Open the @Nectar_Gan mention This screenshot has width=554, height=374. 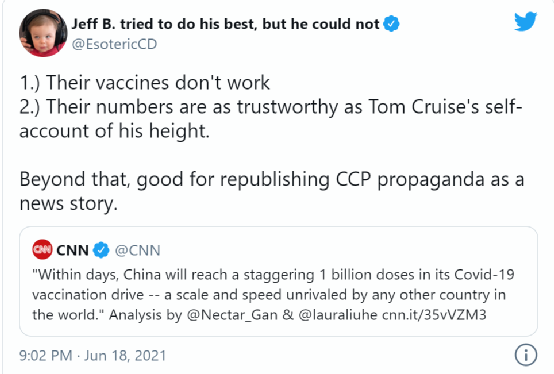click(x=232, y=315)
